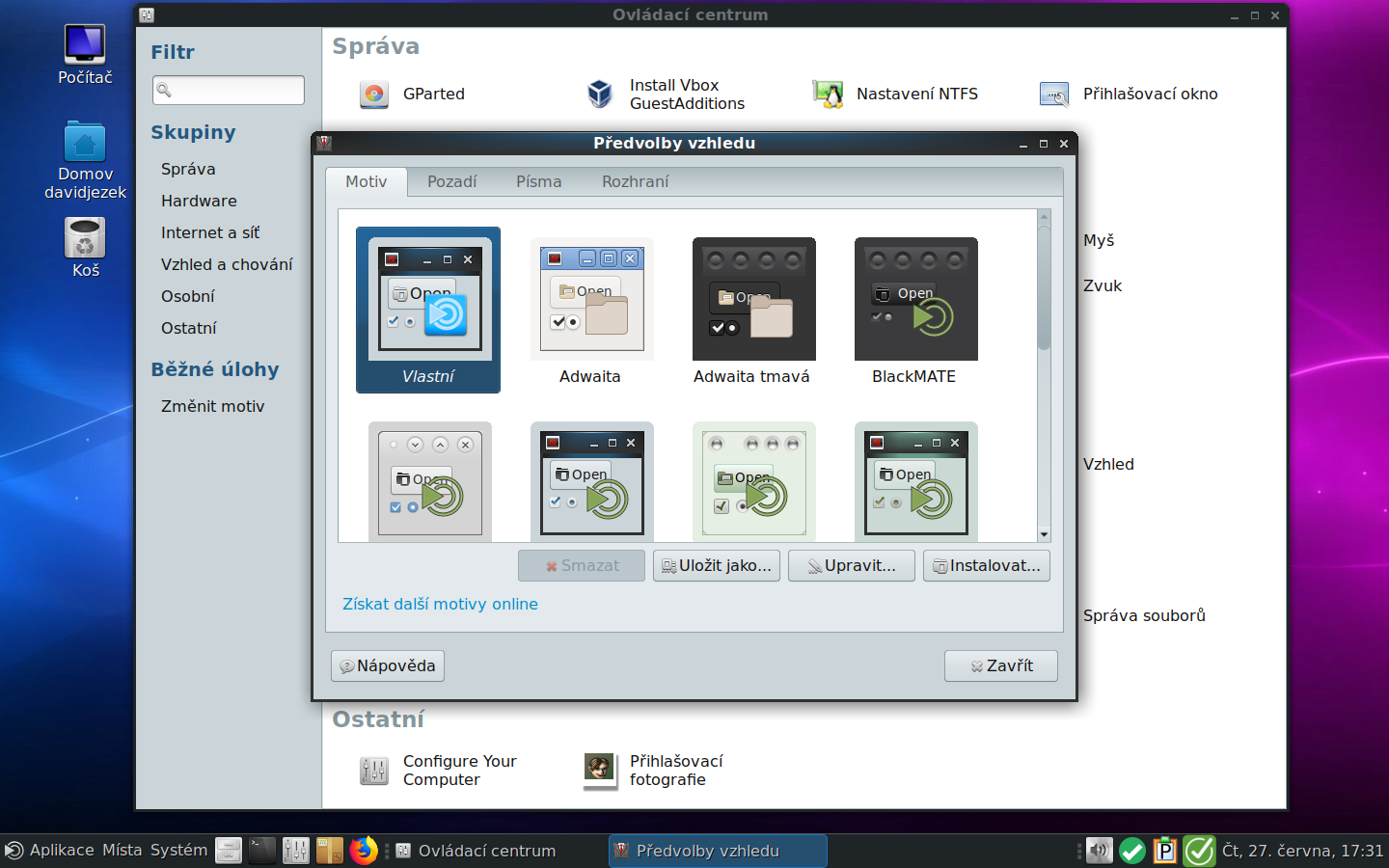
Task: Launch Firefox from the bottom panel
Action: tap(364, 851)
